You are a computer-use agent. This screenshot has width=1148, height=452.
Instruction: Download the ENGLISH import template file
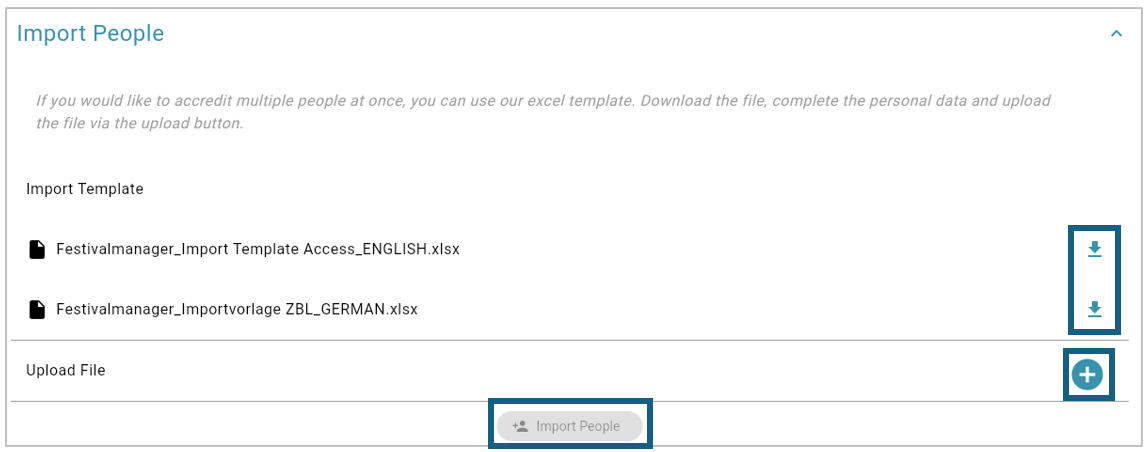(1094, 250)
